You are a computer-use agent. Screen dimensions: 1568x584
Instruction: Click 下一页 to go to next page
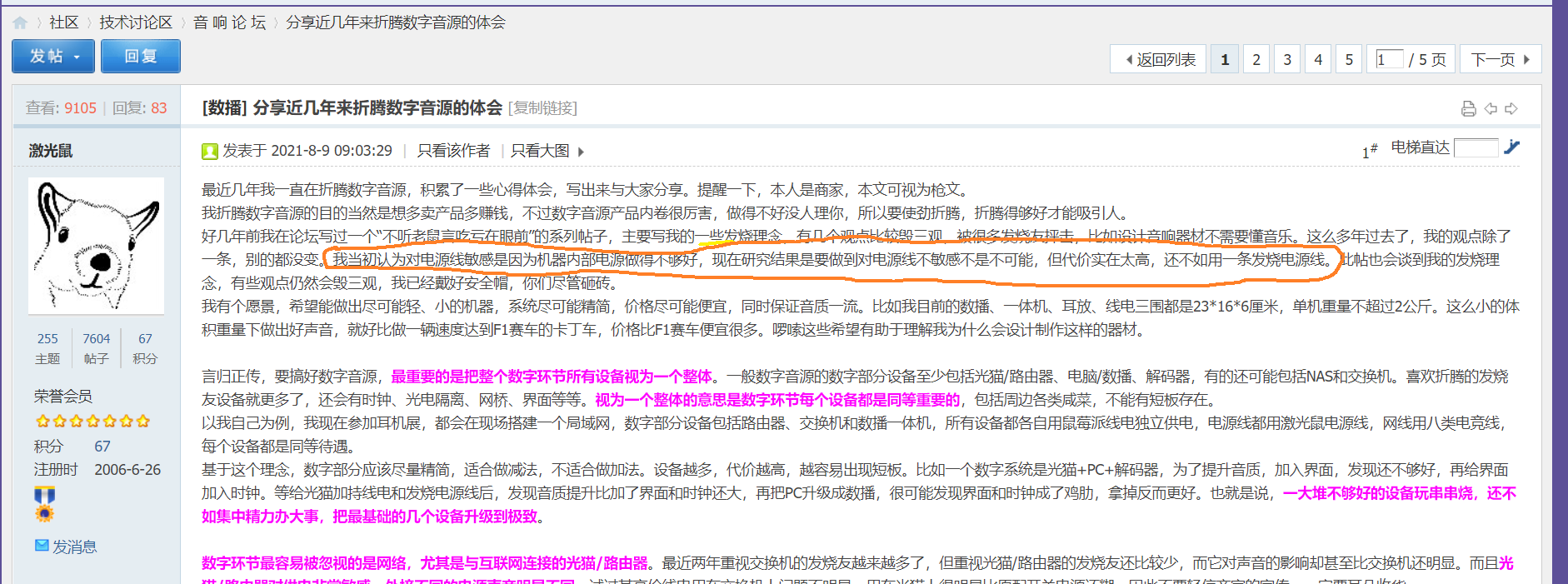point(1500,59)
